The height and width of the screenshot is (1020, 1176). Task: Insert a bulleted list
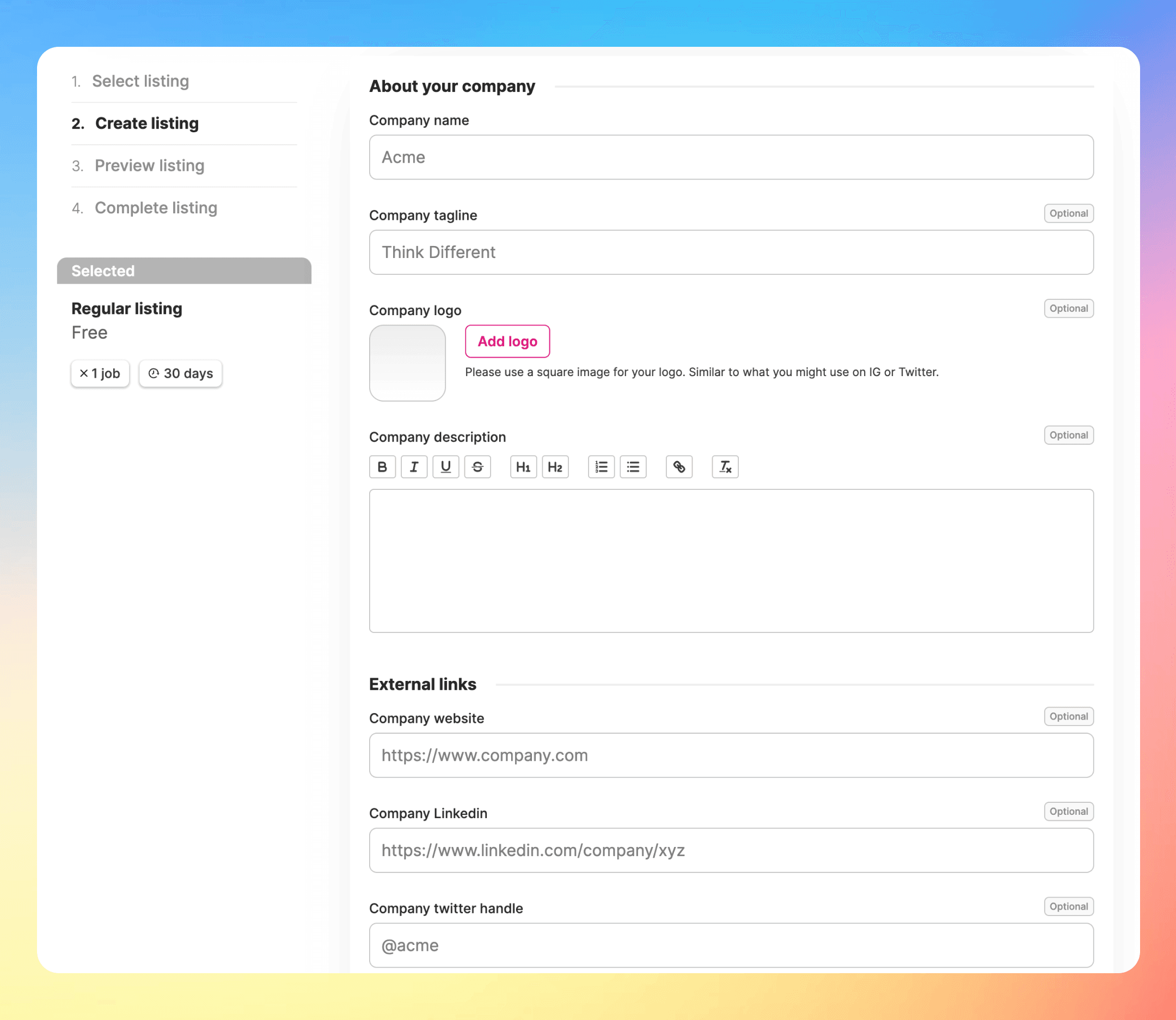pos(633,467)
